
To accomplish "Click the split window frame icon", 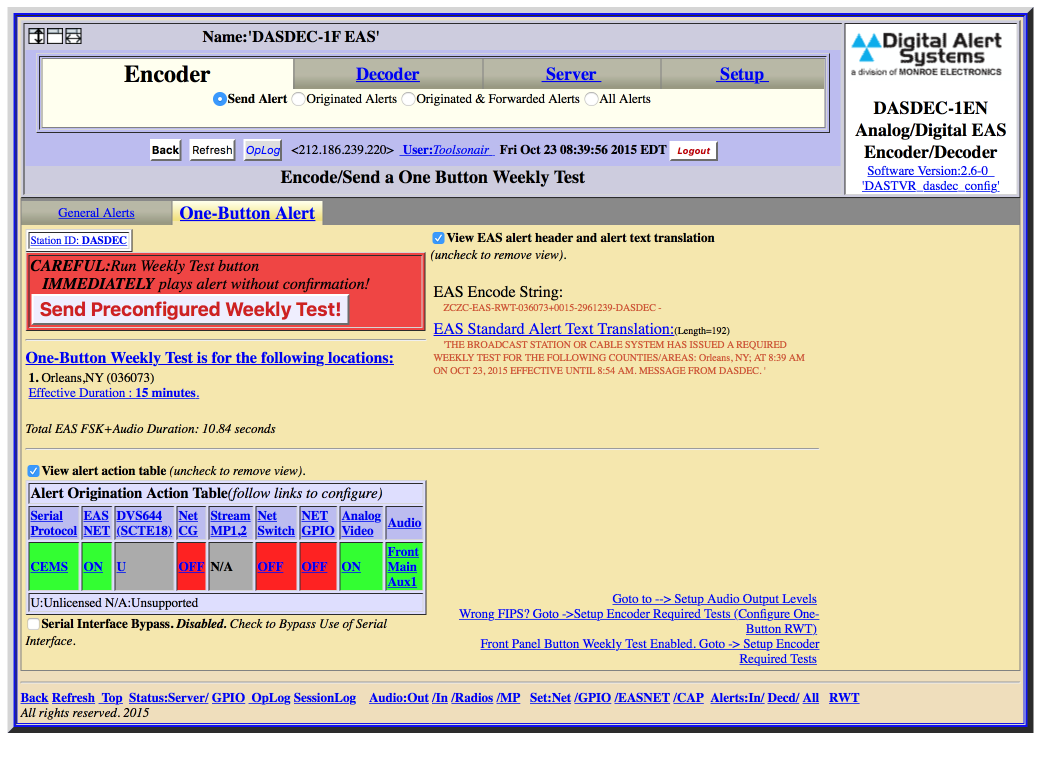I will click(x=55, y=36).
